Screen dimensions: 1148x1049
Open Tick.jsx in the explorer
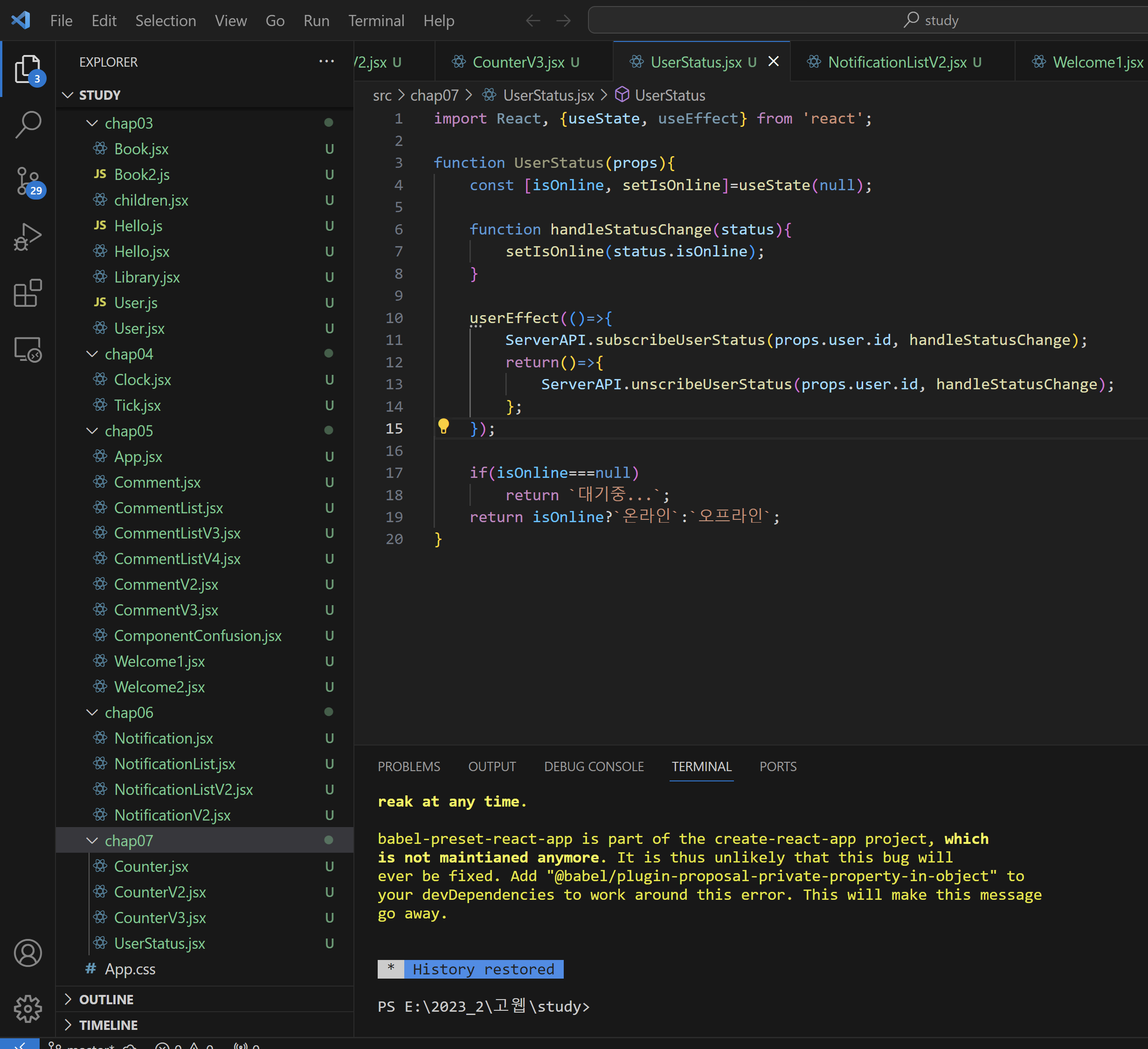(x=205, y=405)
